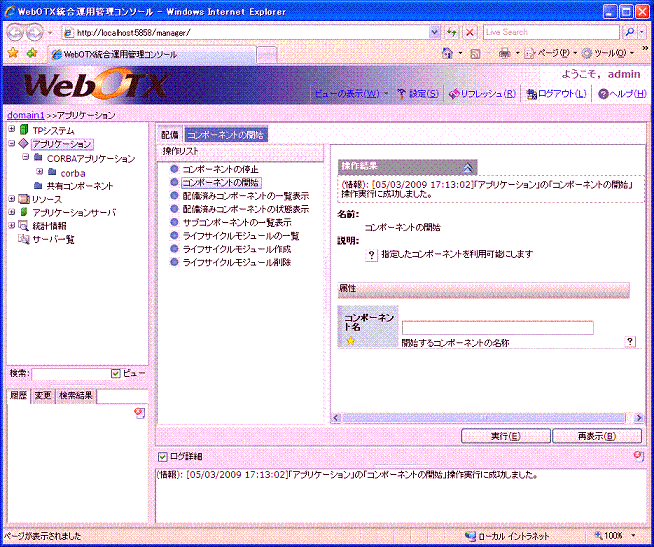Click the domain1 breadcrumb link
654x547 pixels.
pos(25,116)
